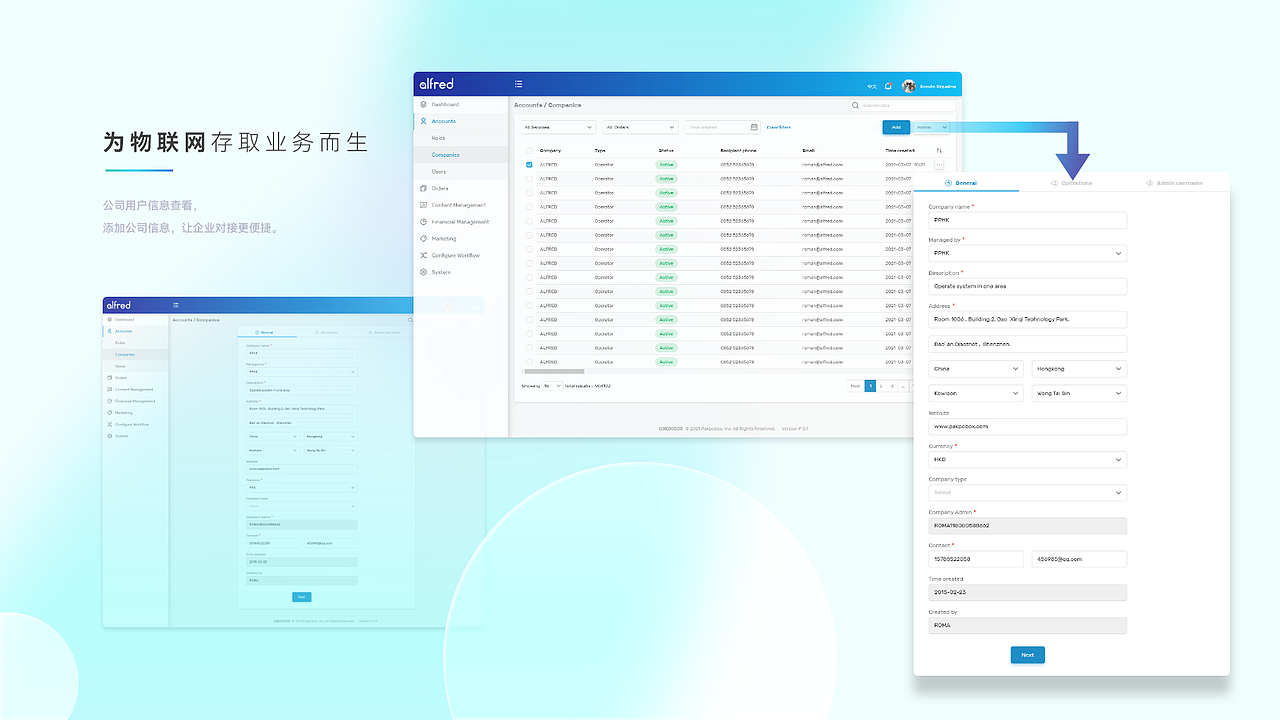Click the Next button in the large form
Screen dimensions: 1280x720
(x=1028, y=655)
